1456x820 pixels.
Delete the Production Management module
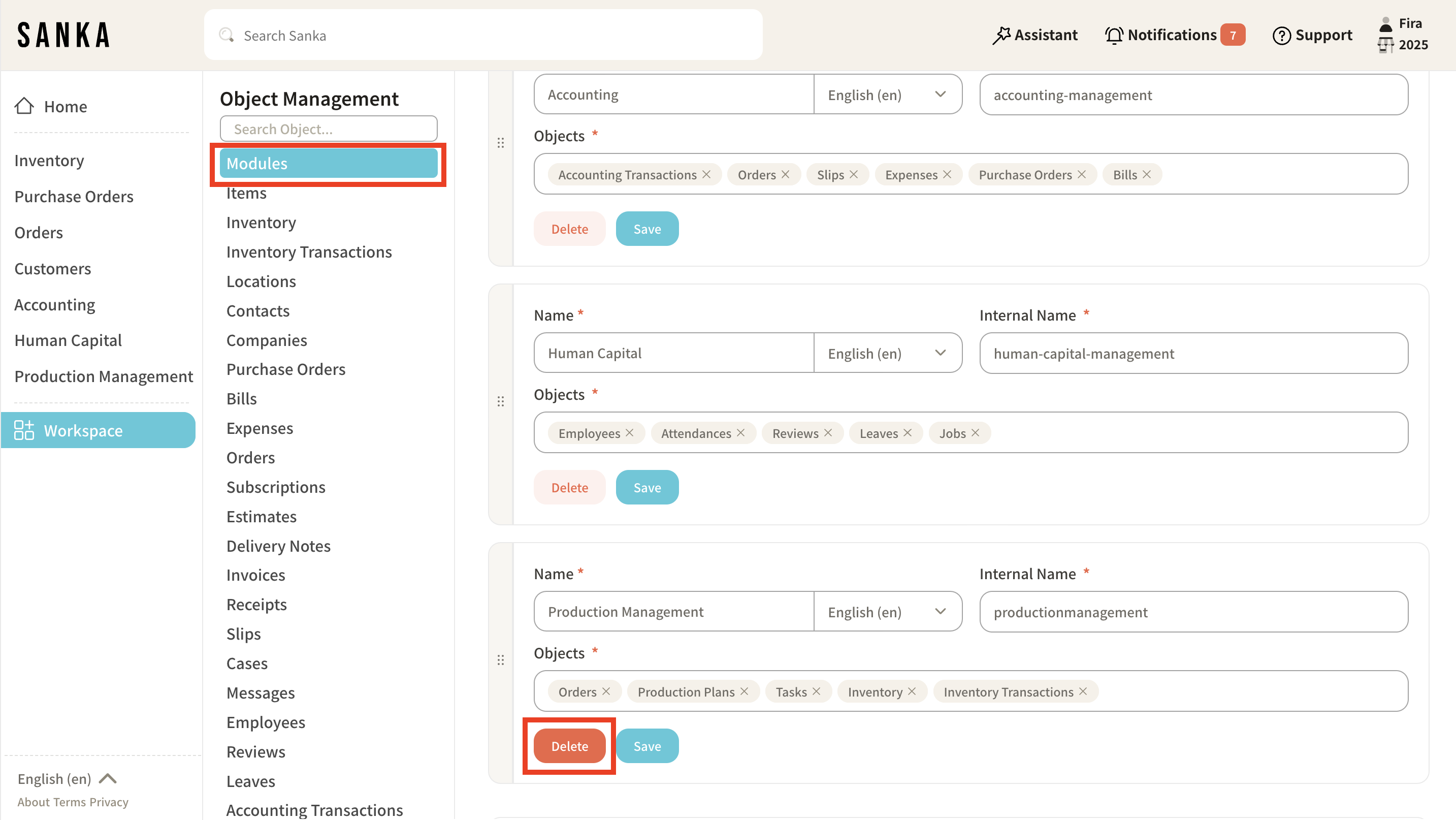click(x=569, y=746)
